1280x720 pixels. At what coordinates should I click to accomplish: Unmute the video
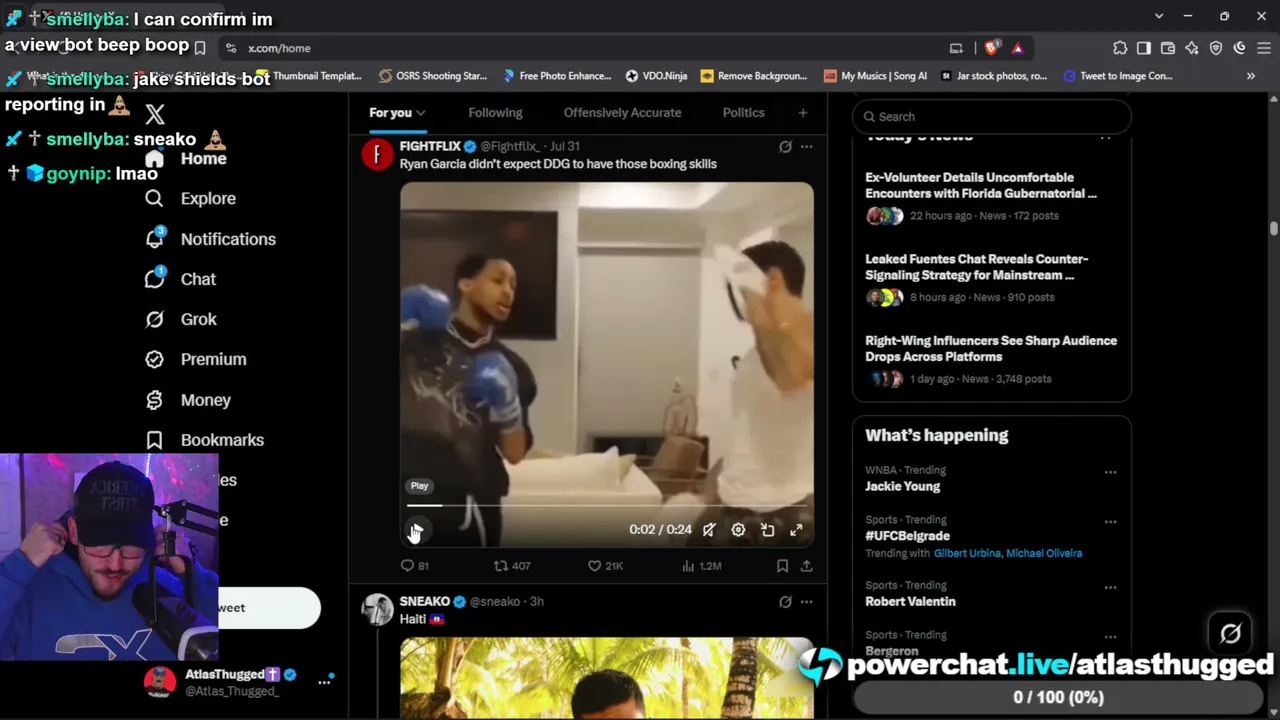tap(709, 530)
